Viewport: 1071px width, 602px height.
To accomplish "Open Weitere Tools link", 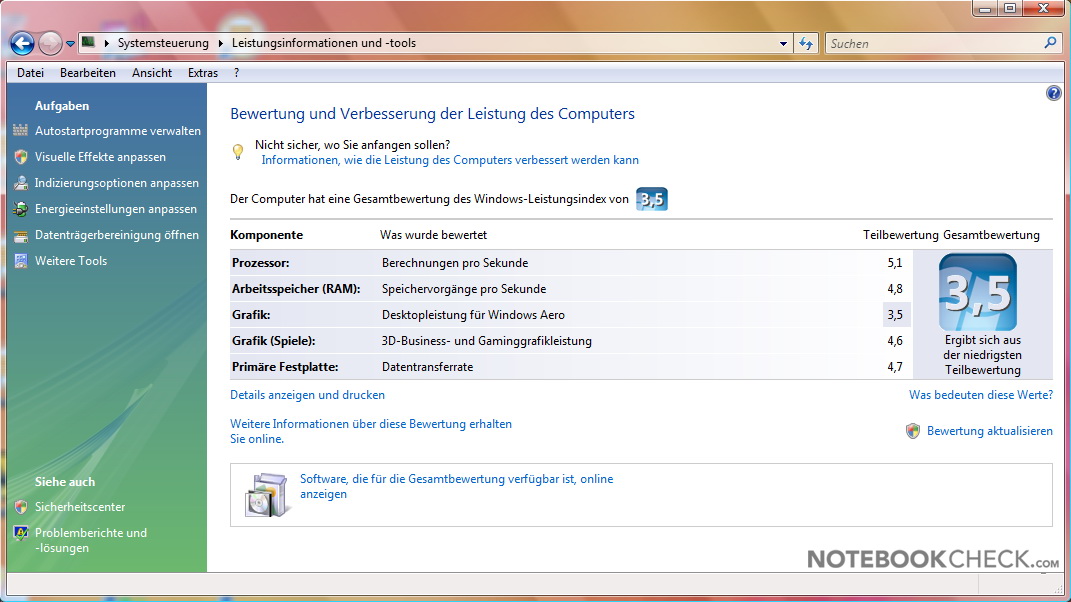I will 71,260.
